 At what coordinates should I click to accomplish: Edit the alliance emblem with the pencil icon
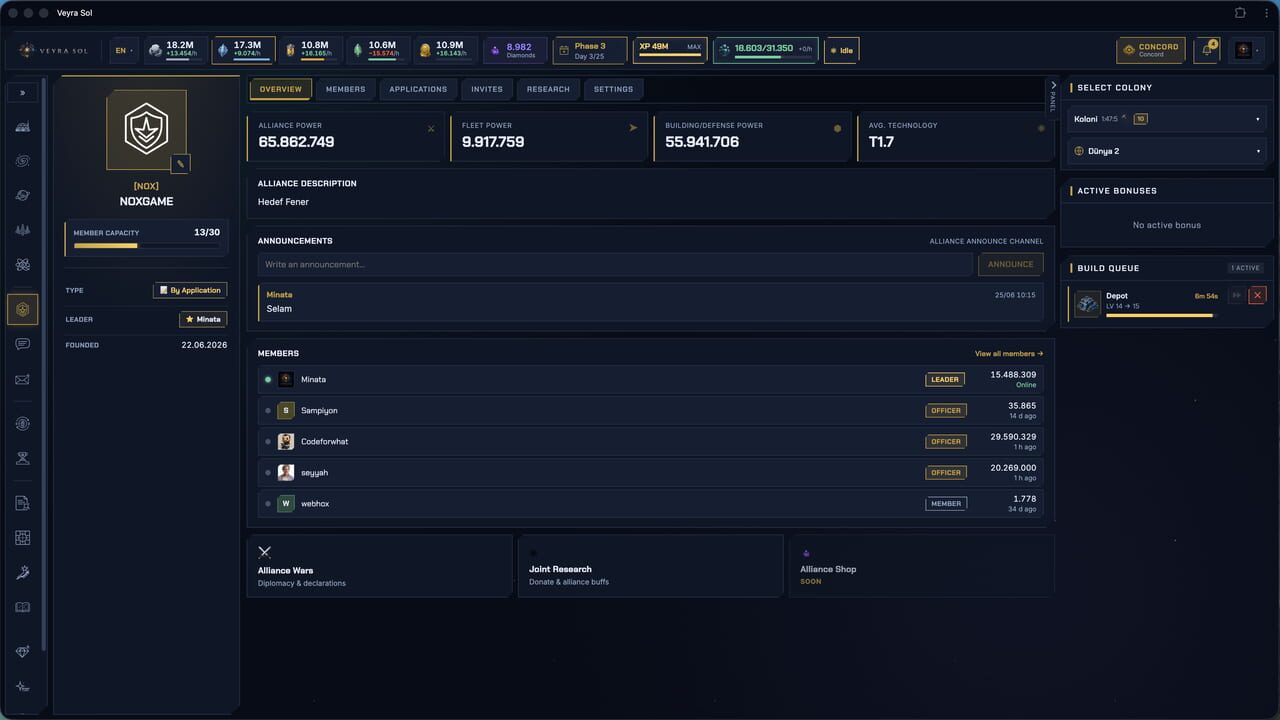pyautogui.click(x=180, y=164)
